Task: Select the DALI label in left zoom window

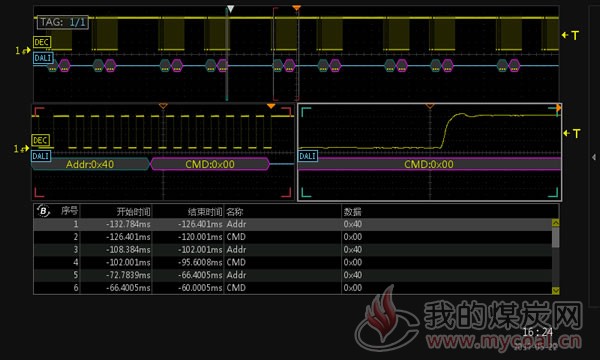Action: coord(41,156)
